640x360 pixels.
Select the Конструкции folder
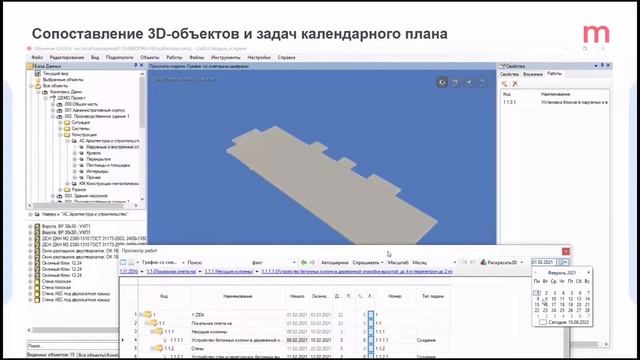pos(84,135)
